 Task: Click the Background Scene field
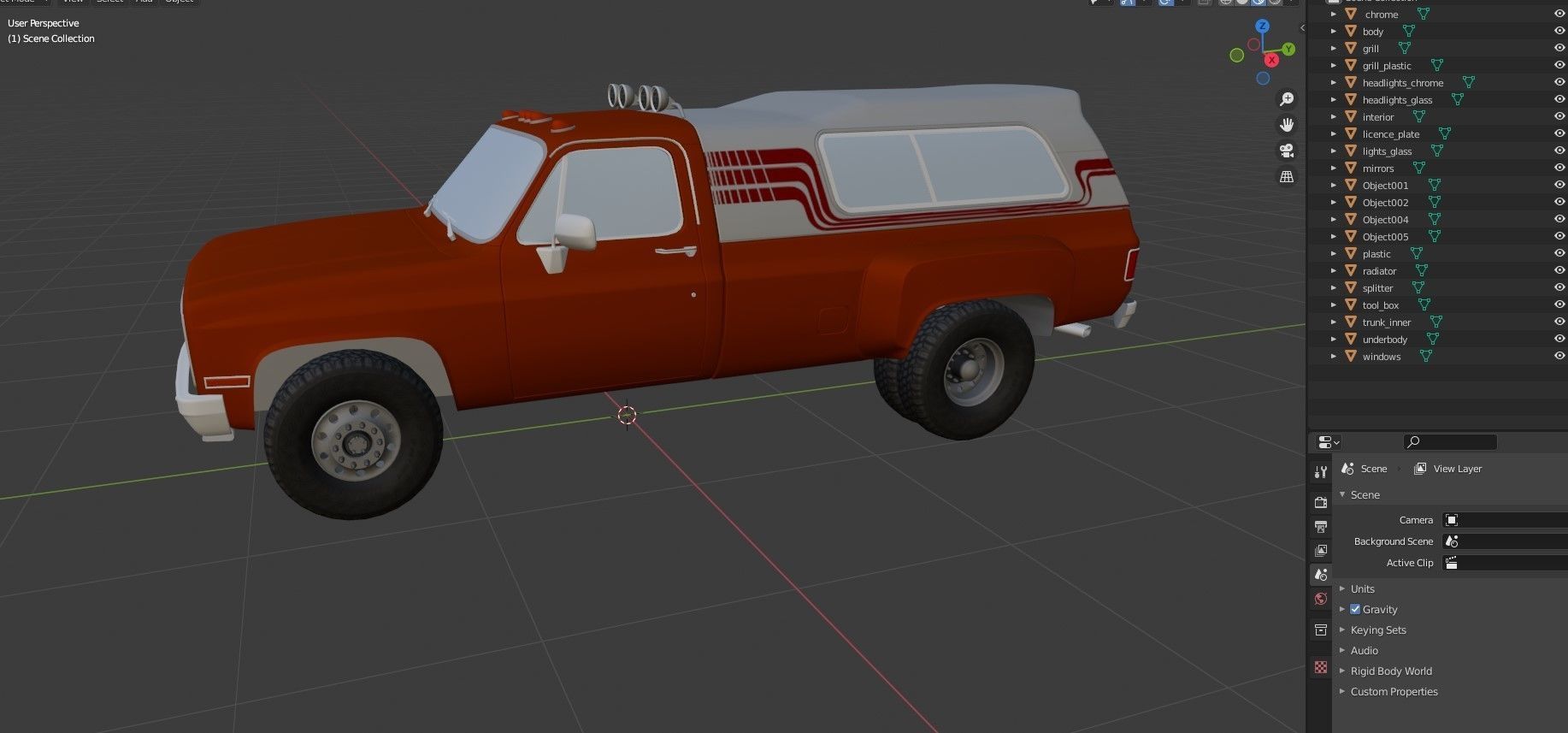point(1505,541)
